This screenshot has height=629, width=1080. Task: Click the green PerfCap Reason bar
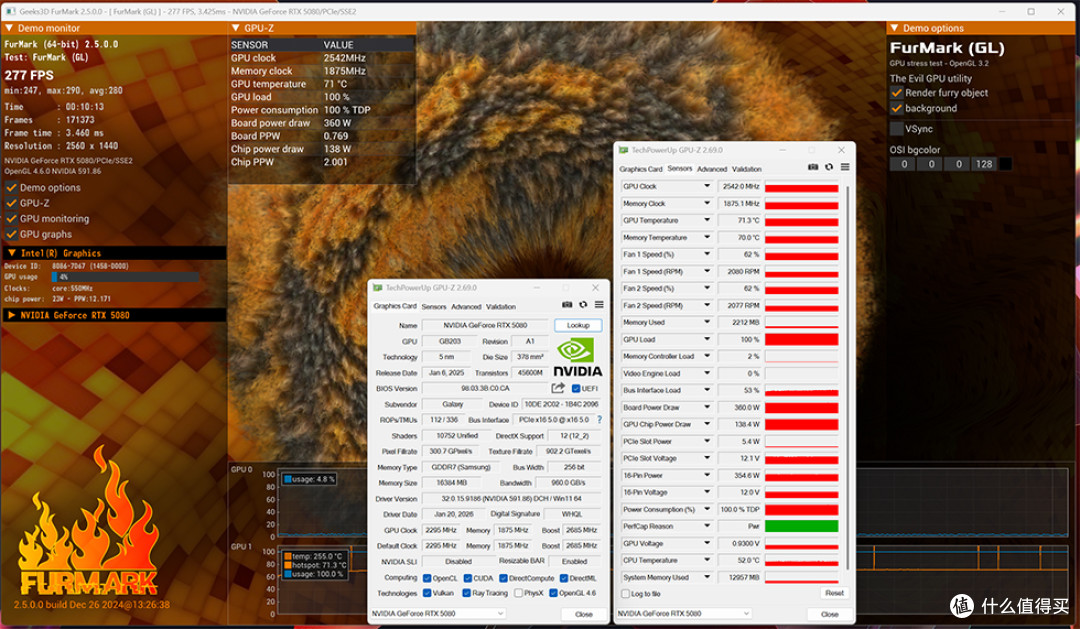(x=802, y=526)
